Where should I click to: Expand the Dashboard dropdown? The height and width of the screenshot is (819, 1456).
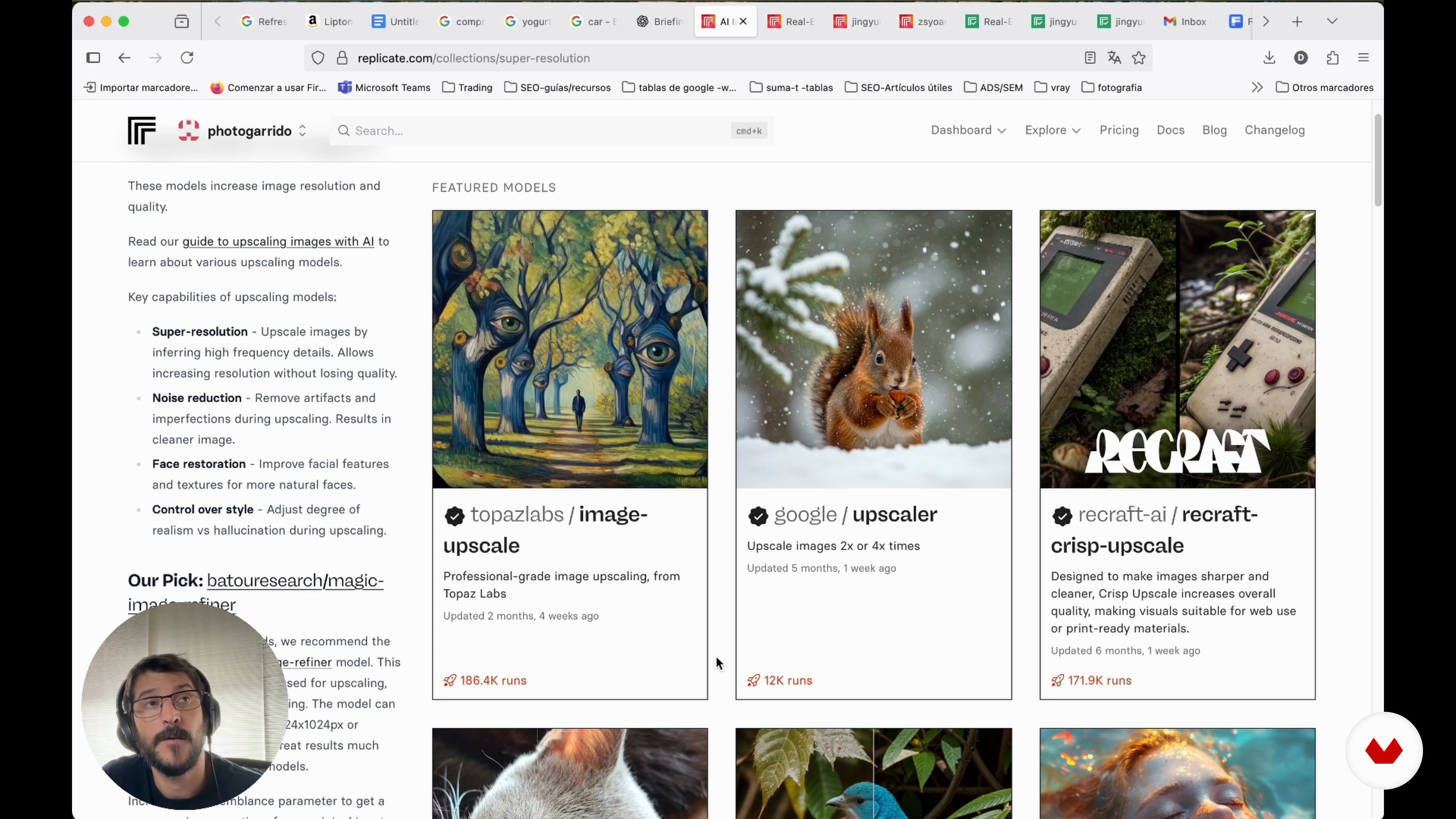click(x=968, y=130)
